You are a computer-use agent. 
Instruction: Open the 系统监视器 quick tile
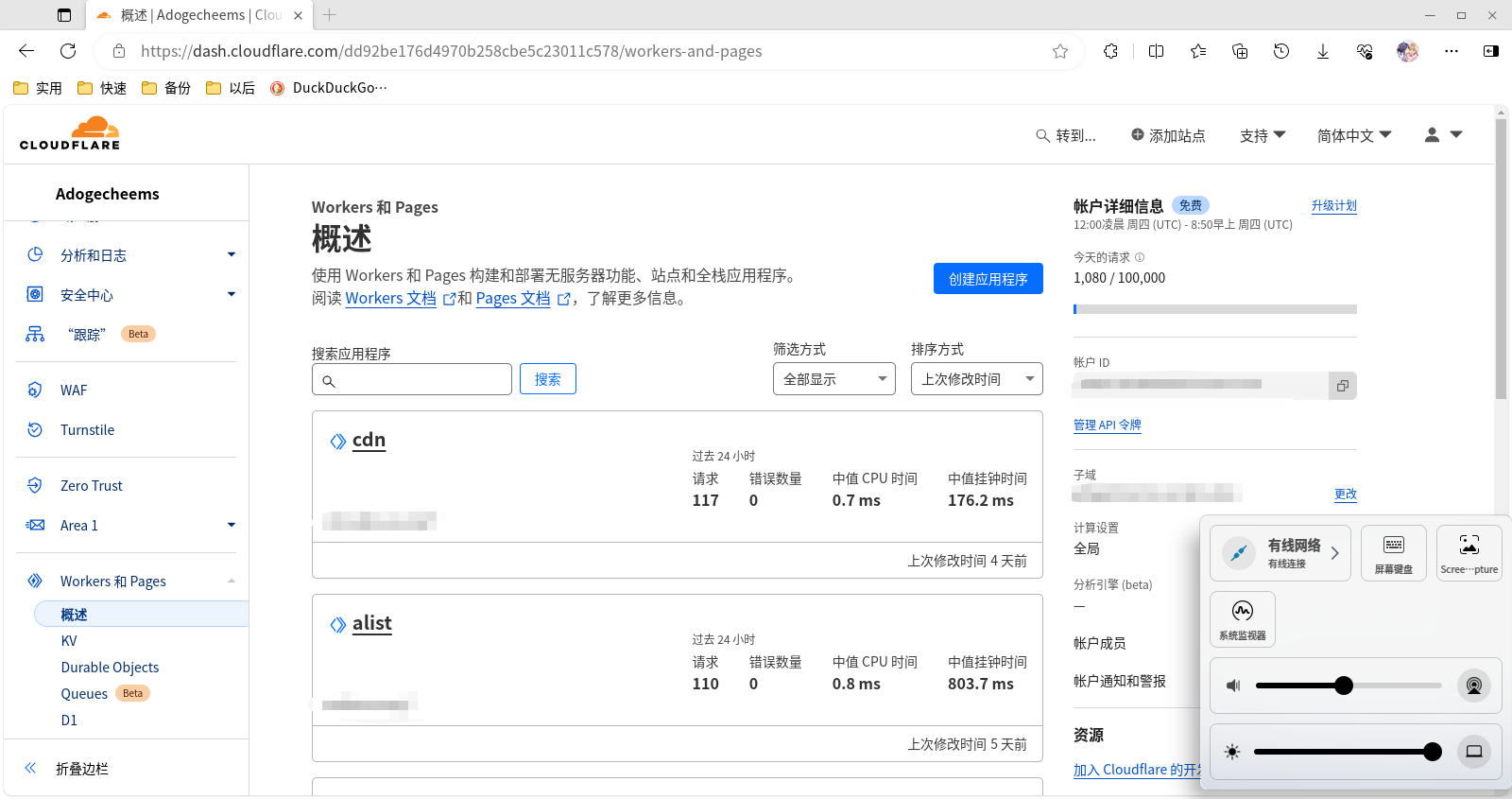1243,619
